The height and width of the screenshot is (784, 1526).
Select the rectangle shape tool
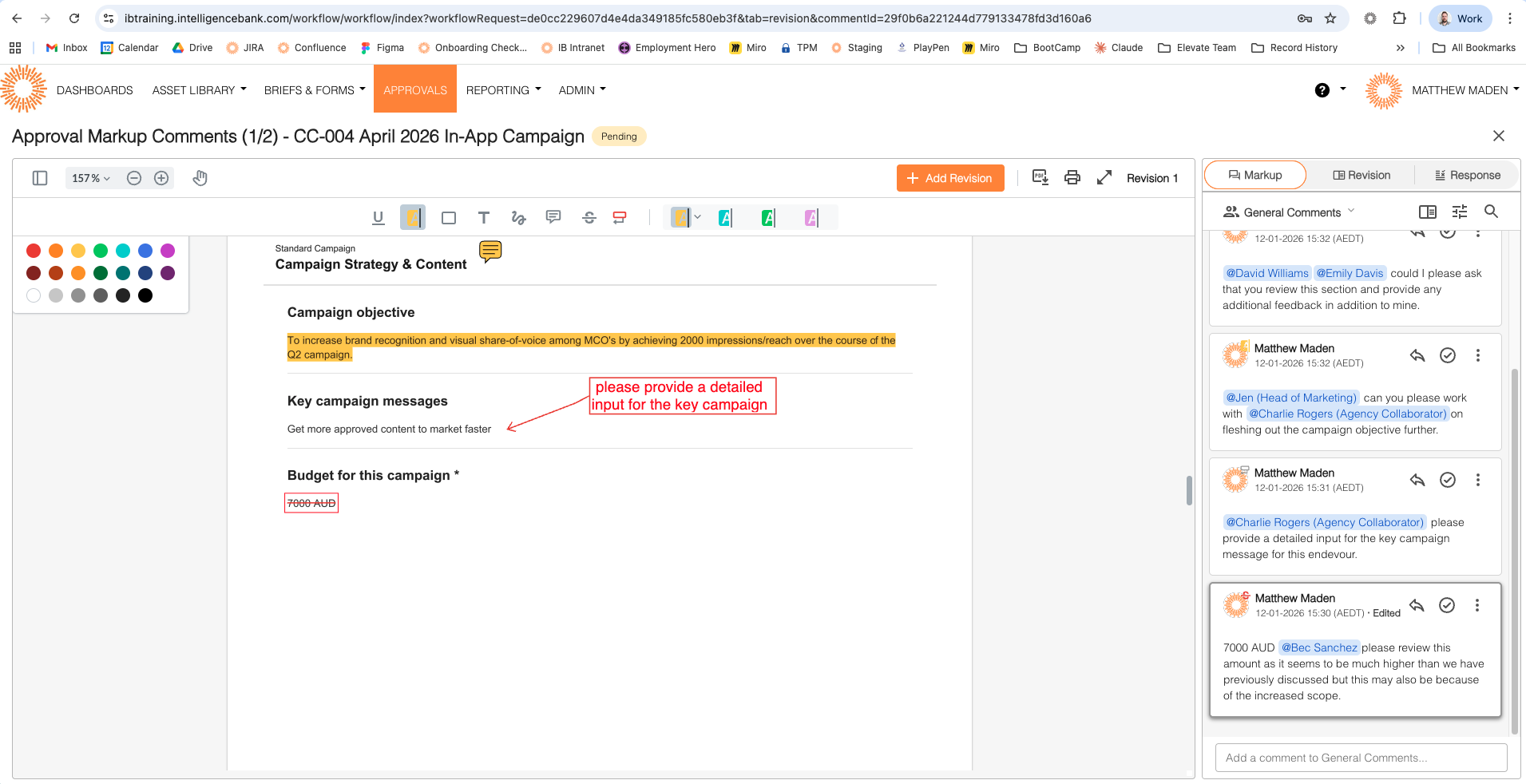[x=449, y=217]
